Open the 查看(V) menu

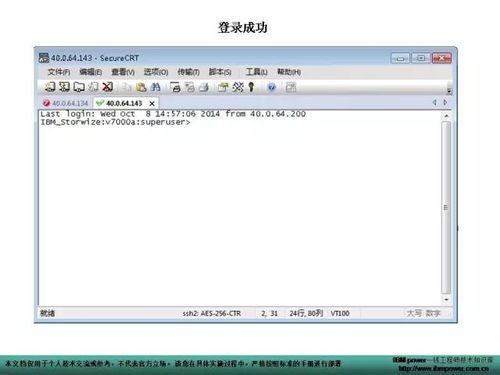click(x=123, y=72)
